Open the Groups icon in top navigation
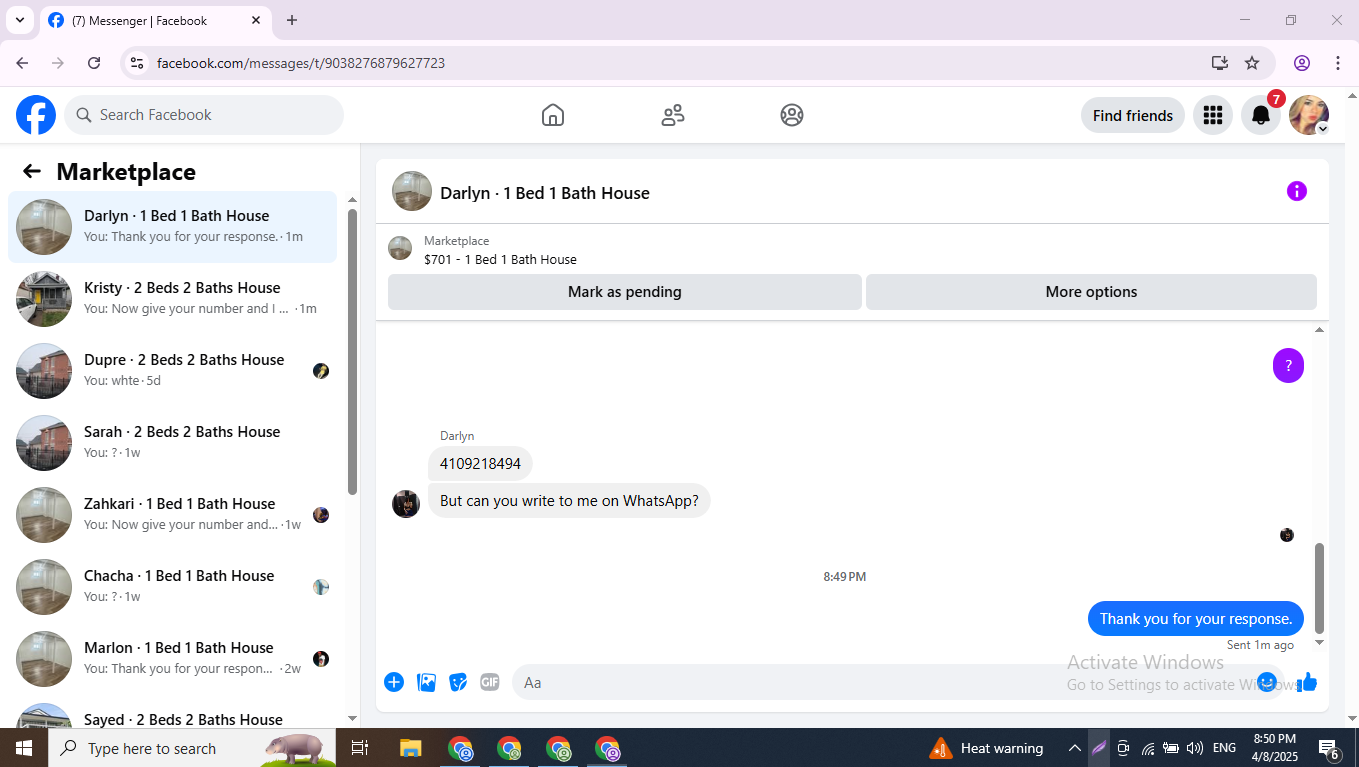Viewport: 1359px width, 767px height. click(792, 115)
